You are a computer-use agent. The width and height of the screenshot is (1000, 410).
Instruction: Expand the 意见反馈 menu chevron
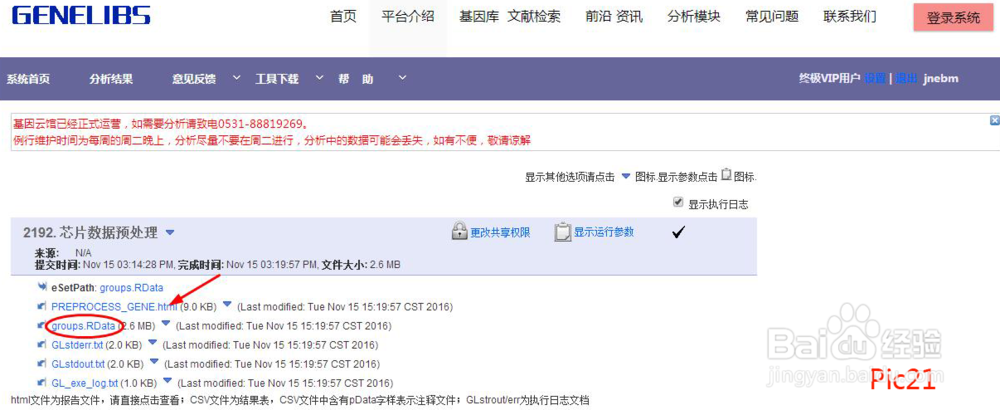[x=236, y=78]
